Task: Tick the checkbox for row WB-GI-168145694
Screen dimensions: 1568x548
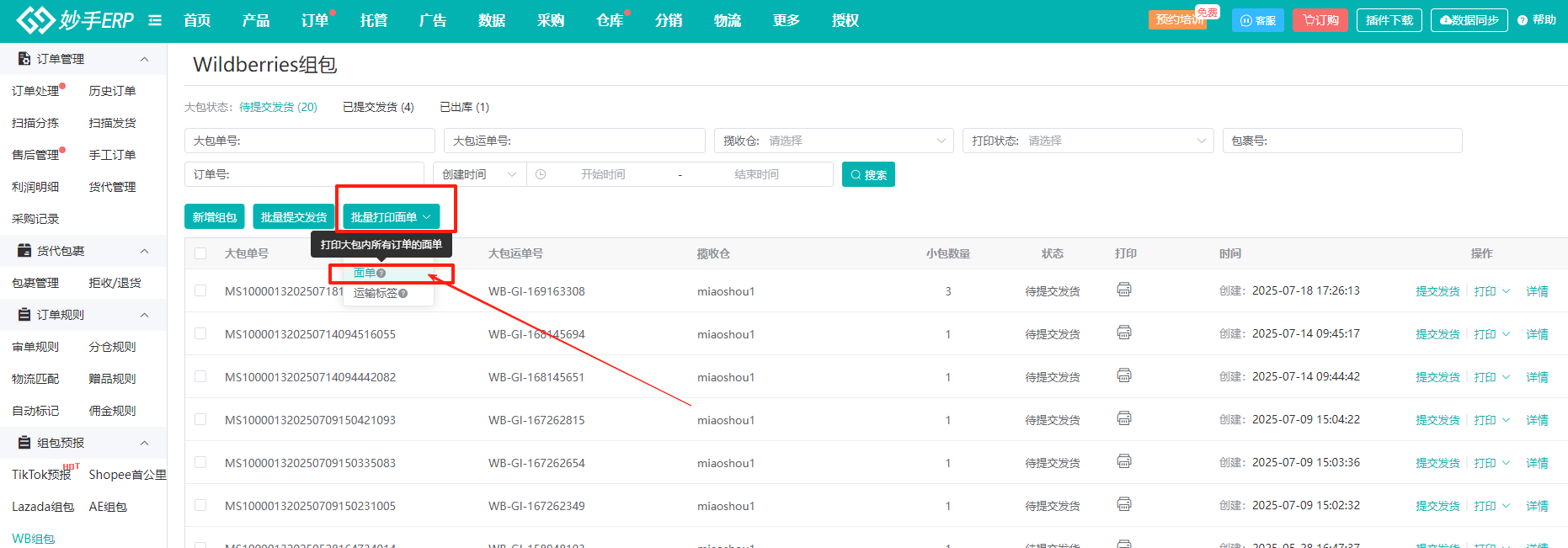Action: click(200, 333)
